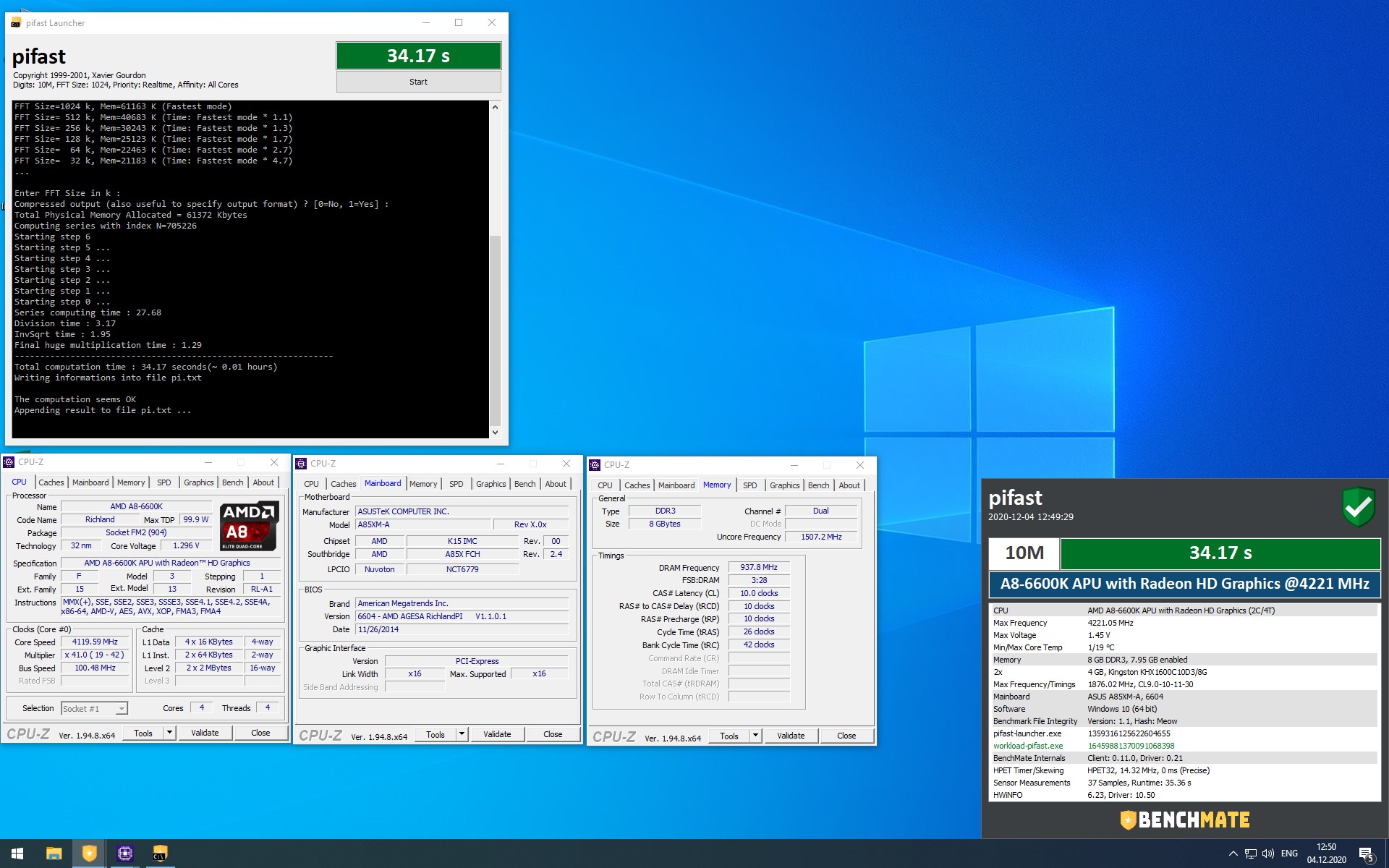Viewport: 1389px width, 868px height.
Task: Open Tools dropdown arrow in Mainboard window
Action: (462, 734)
